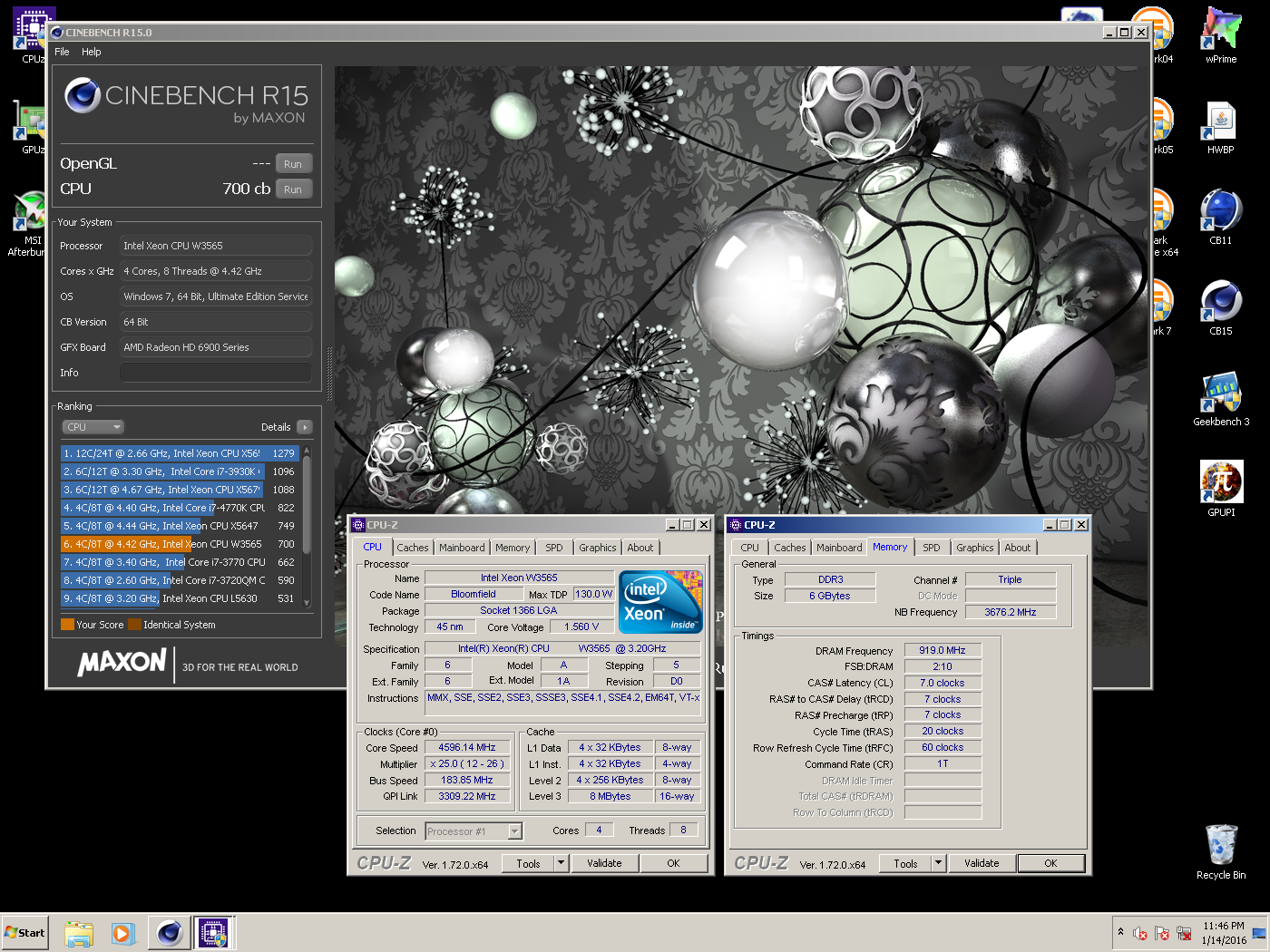Expand Tools dropdown arrow in left CPU-Z

tap(562, 863)
